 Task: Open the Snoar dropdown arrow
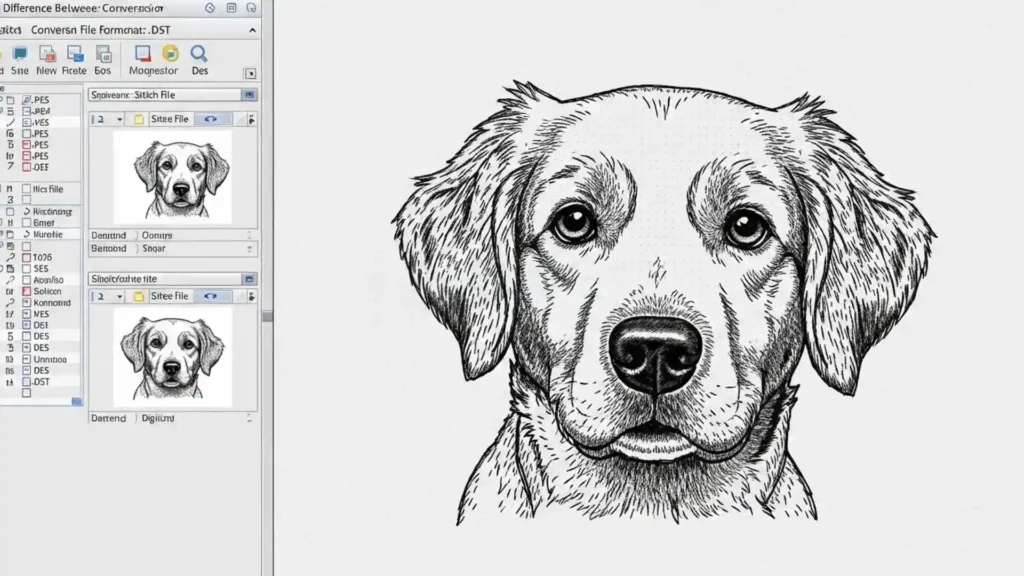249,249
